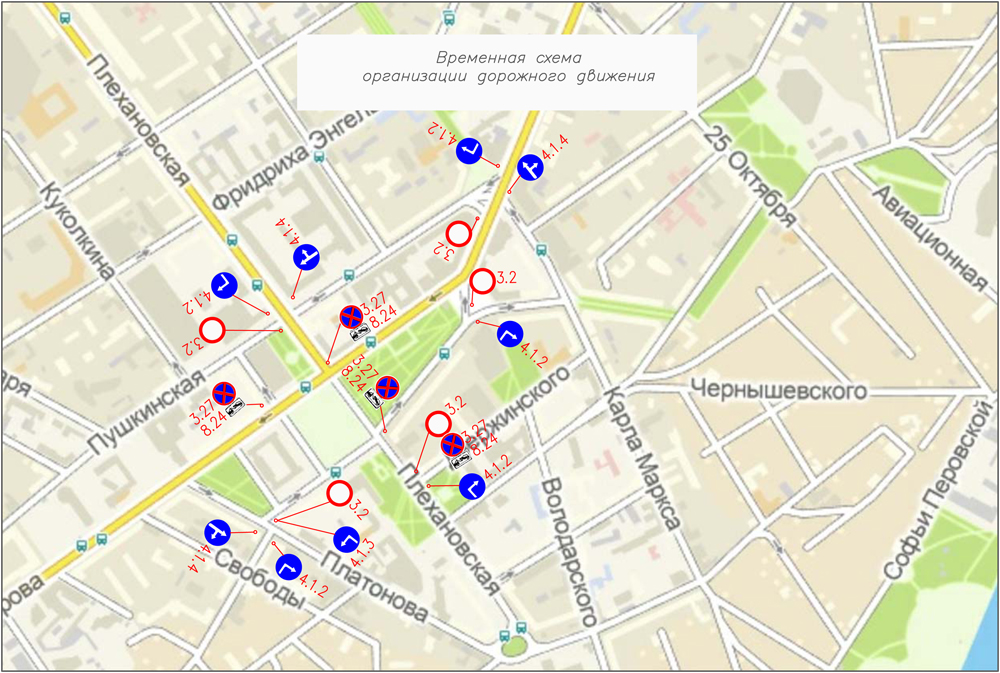Select the 4.1.4 sign left of the Свободы label

(x=218, y=533)
